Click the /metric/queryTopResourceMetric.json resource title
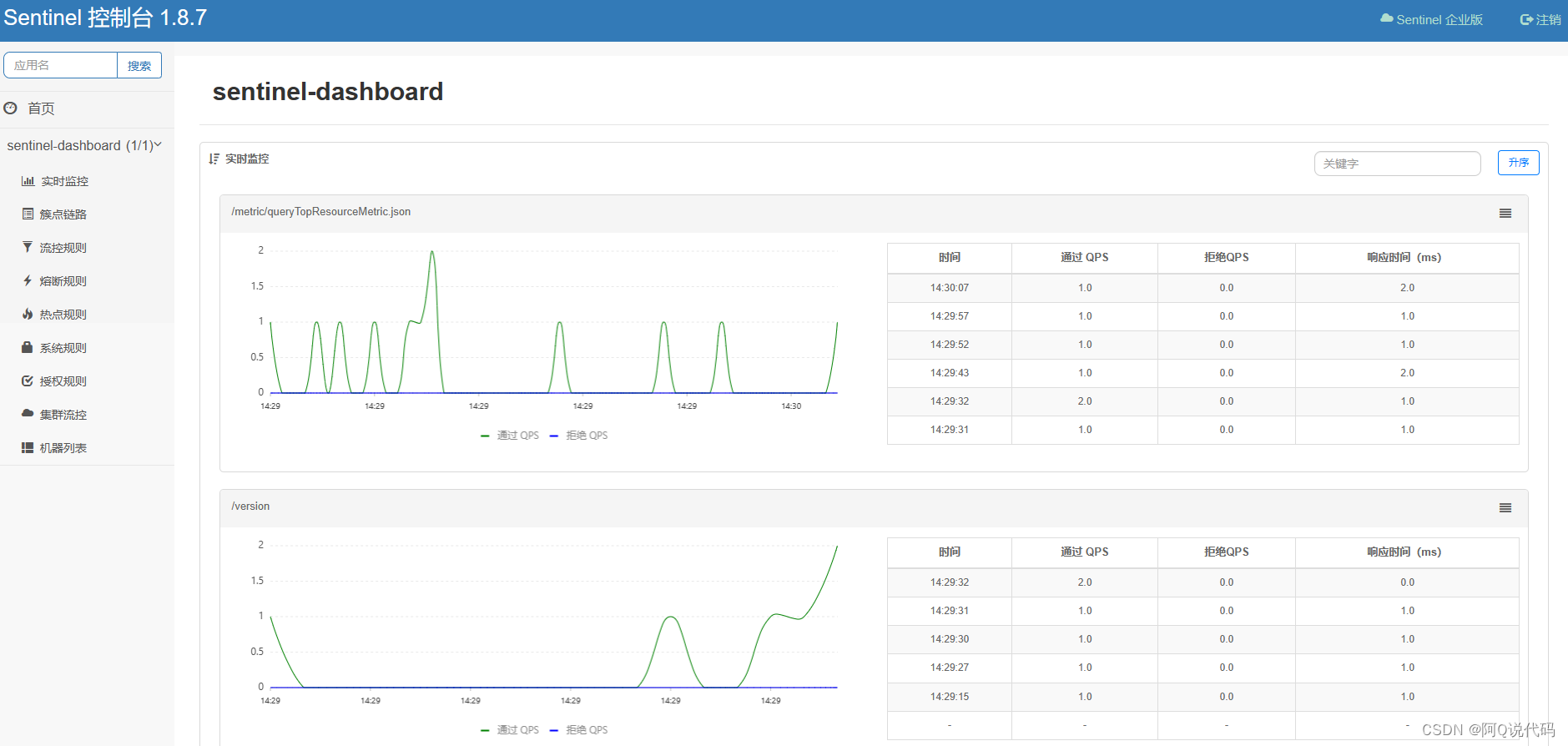This screenshot has width=1568, height=746. click(321, 212)
